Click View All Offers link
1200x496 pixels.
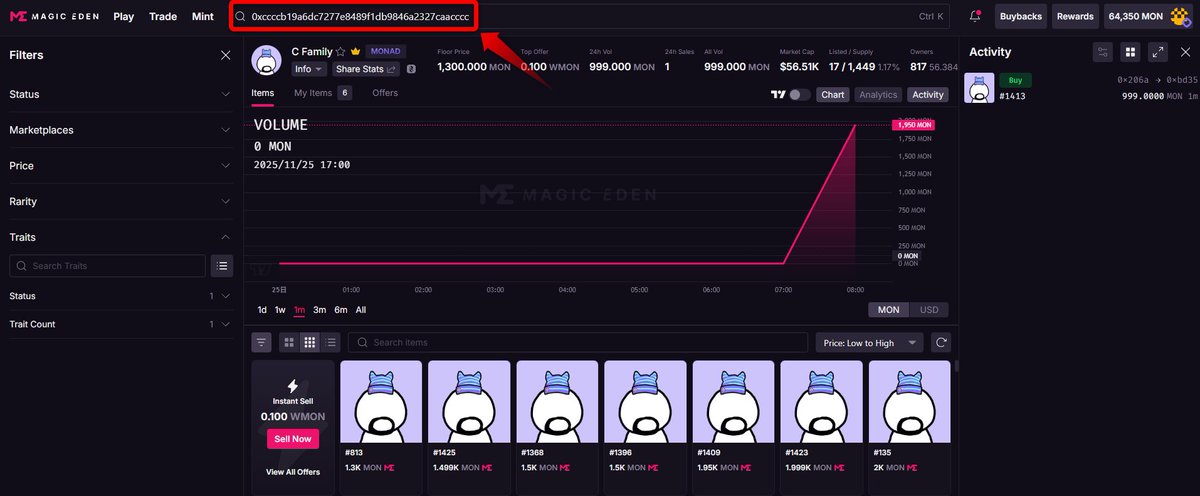click(x=293, y=472)
